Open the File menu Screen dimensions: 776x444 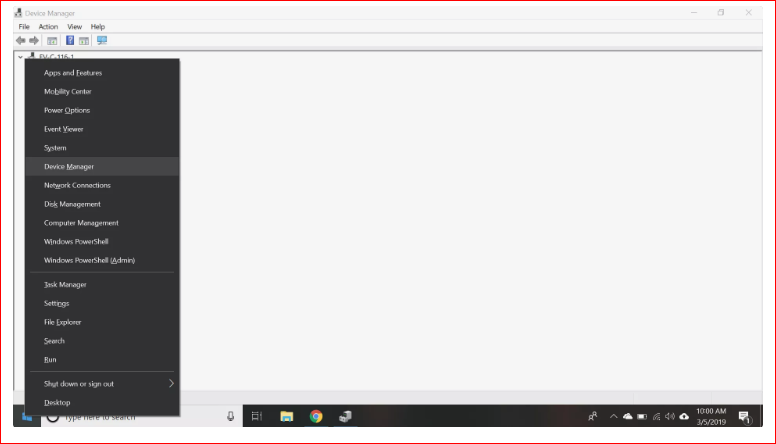pos(24,27)
